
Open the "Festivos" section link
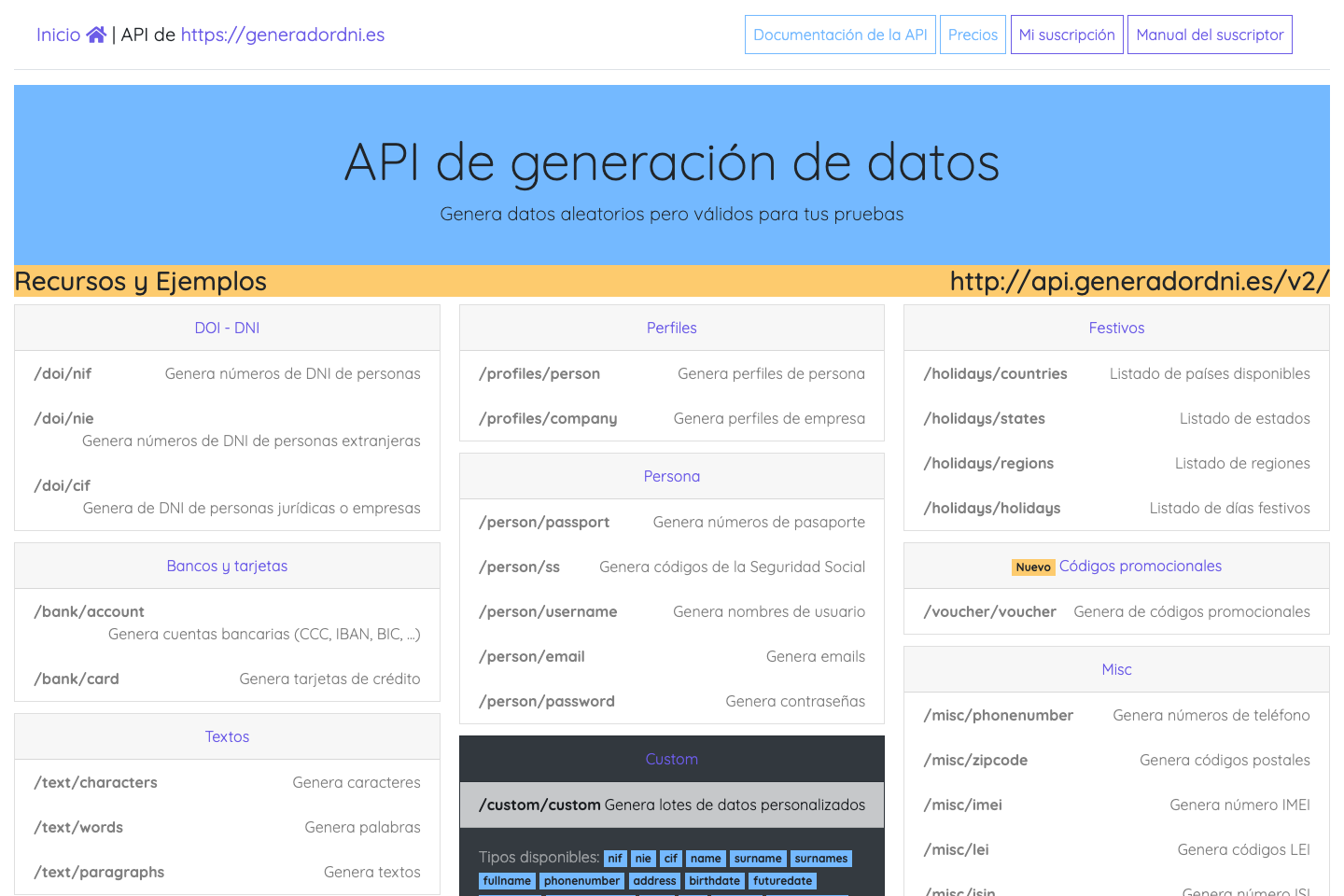(1116, 328)
